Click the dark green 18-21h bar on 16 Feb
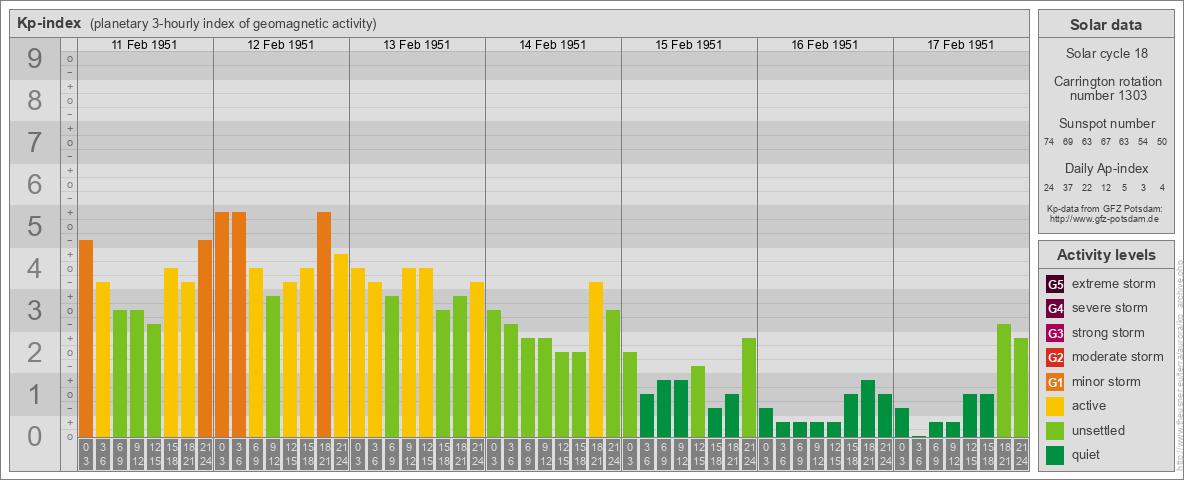Image resolution: width=1184 pixels, height=480 pixels. click(868, 409)
